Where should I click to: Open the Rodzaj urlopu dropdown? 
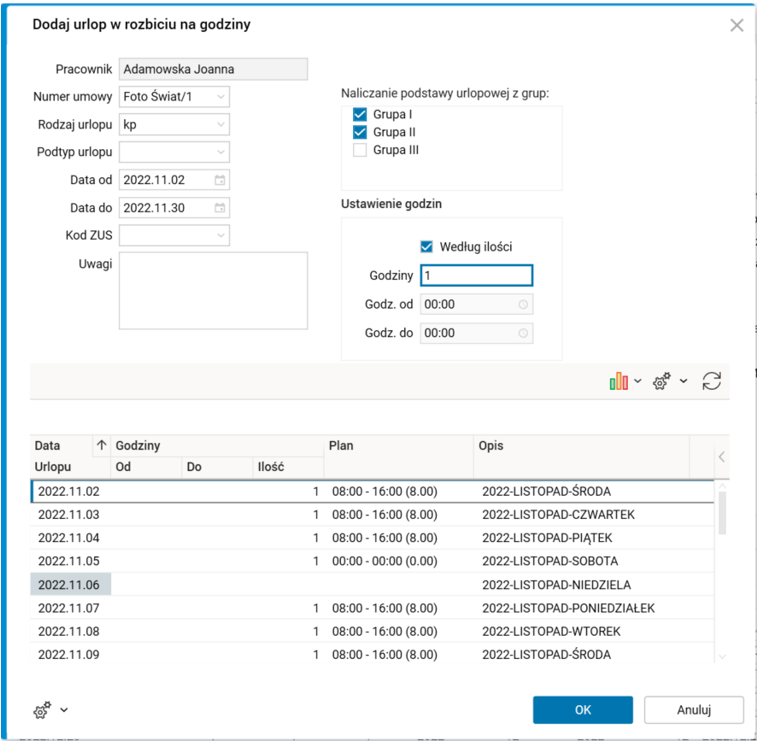click(x=220, y=124)
